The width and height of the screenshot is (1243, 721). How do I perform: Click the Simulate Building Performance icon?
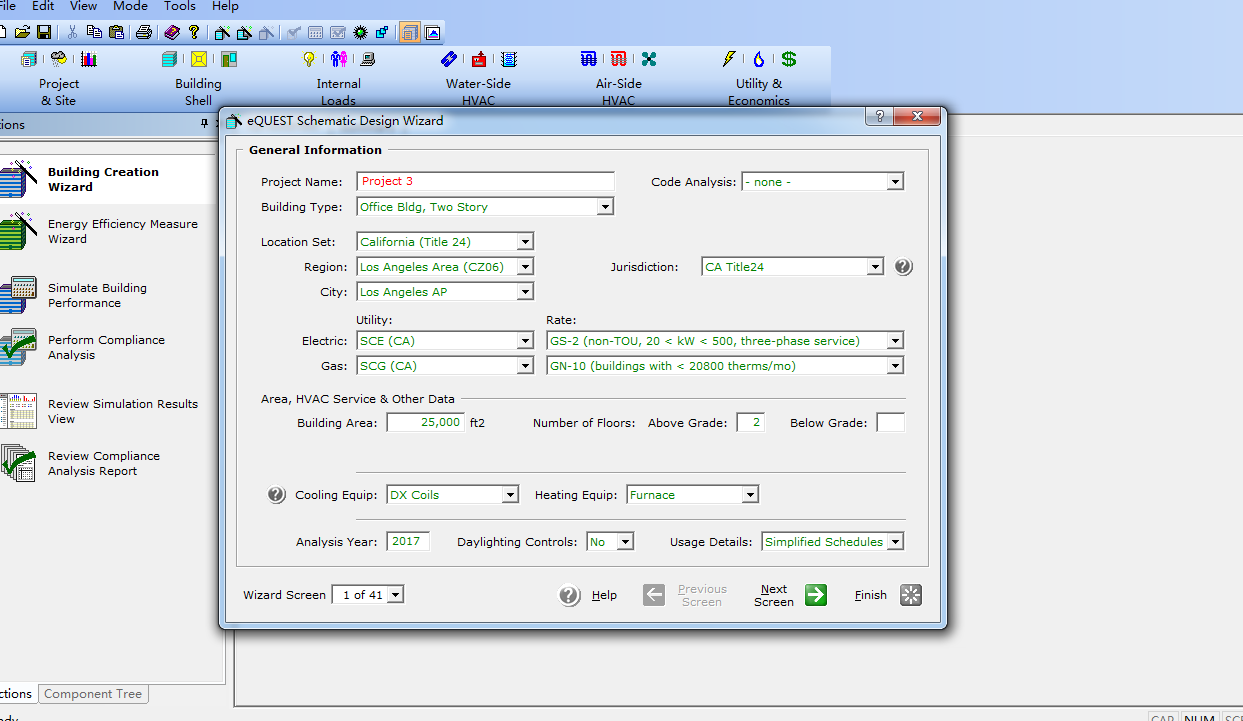pyautogui.click(x=18, y=295)
